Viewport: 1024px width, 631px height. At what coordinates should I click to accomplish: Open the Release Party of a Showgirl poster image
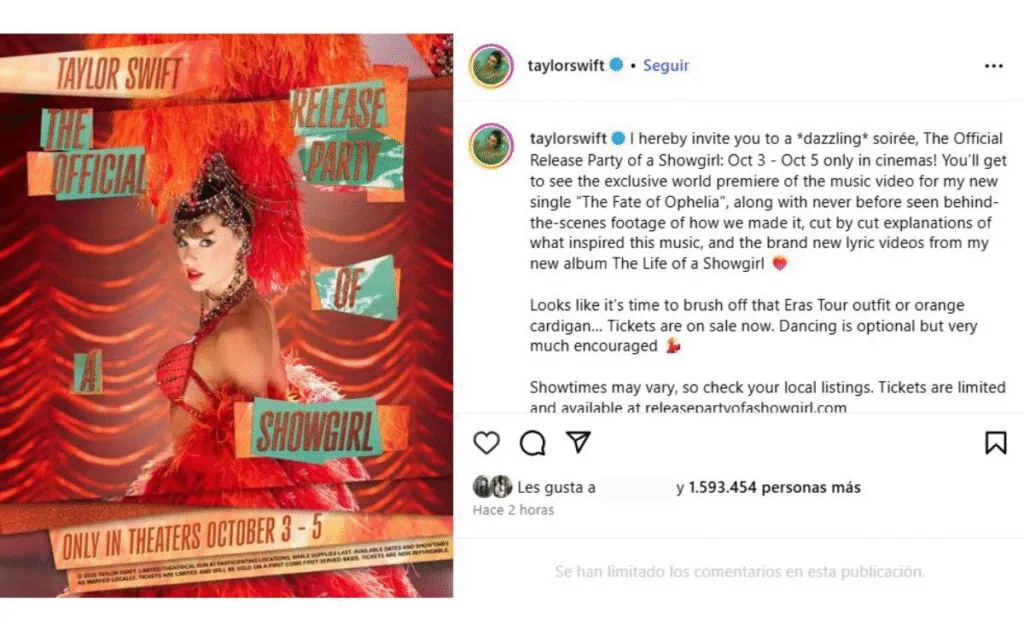[227, 316]
